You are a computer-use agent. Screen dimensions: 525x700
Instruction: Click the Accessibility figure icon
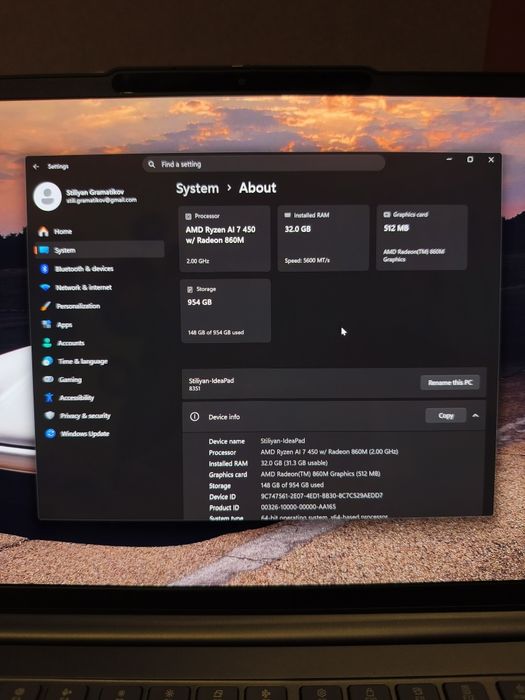coord(49,397)
